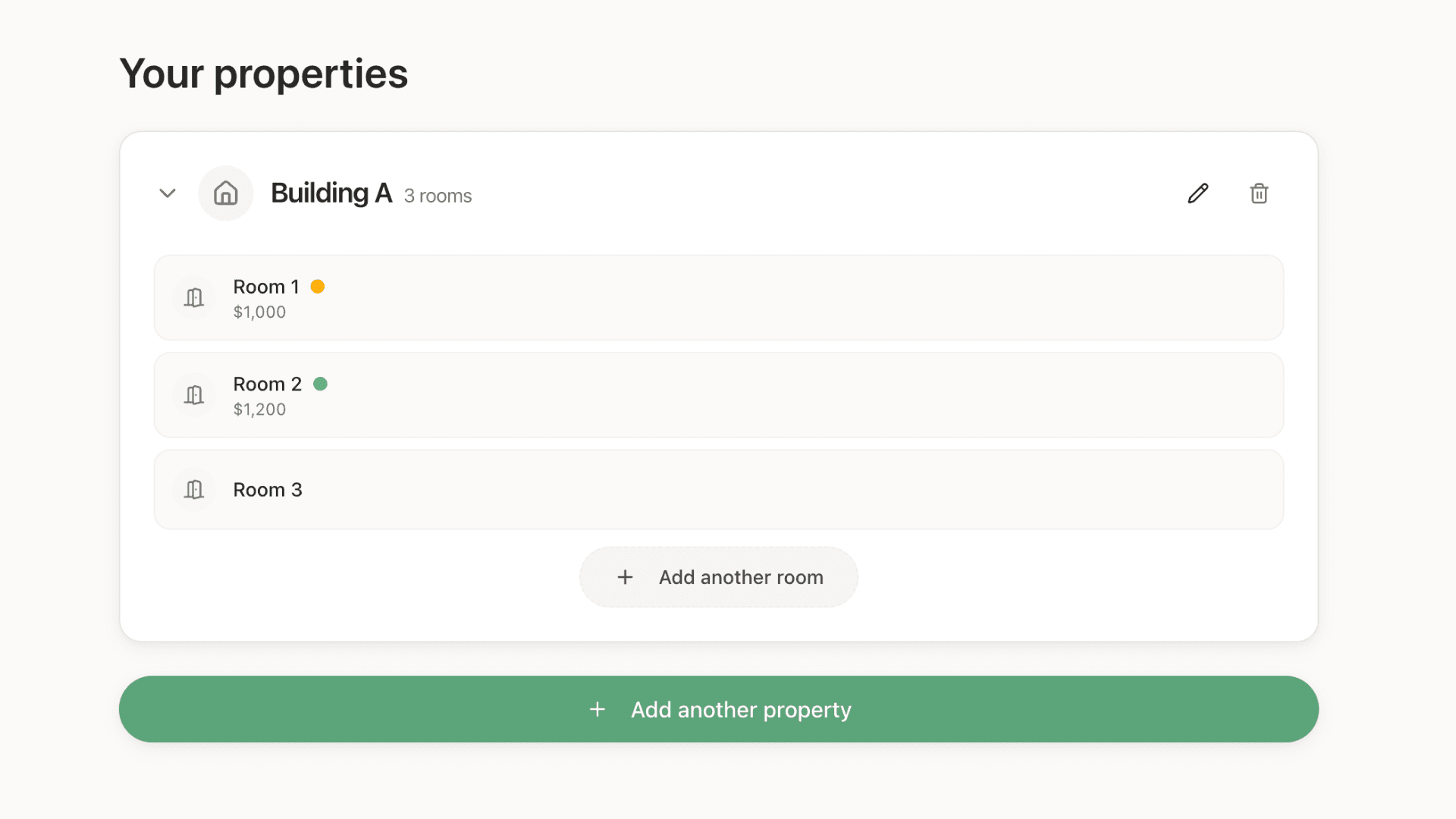Click the chevron beside Building A
This screenshot has height=819, width=1456.
pos(167,193)
